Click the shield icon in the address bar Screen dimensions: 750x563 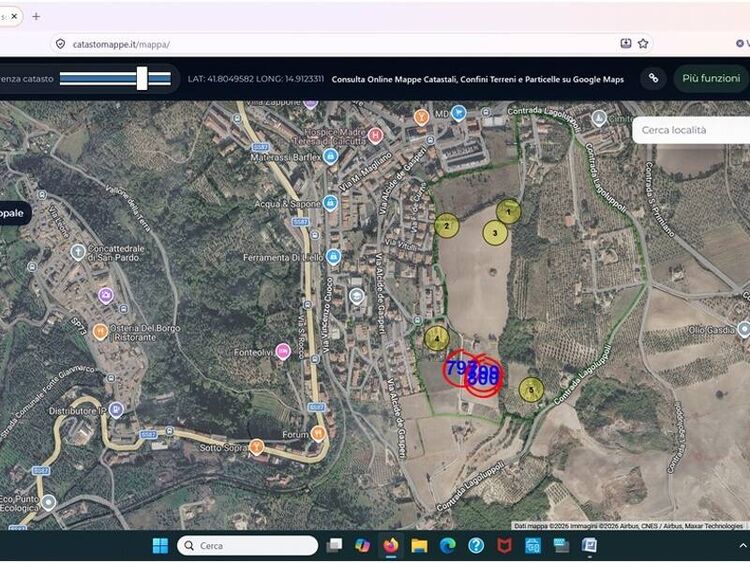[x=60, y=44]
